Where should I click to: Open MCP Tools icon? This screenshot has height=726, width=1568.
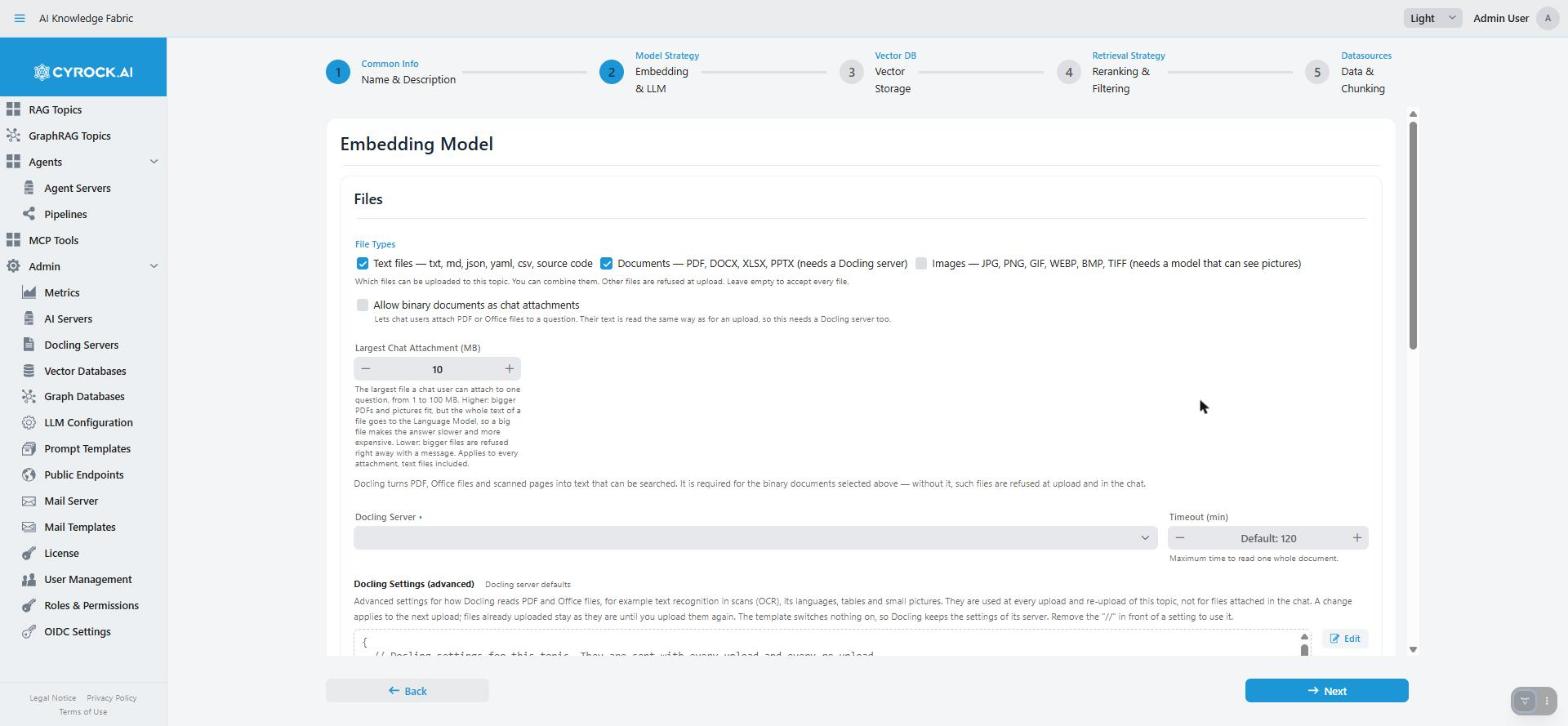pos(13,240)
